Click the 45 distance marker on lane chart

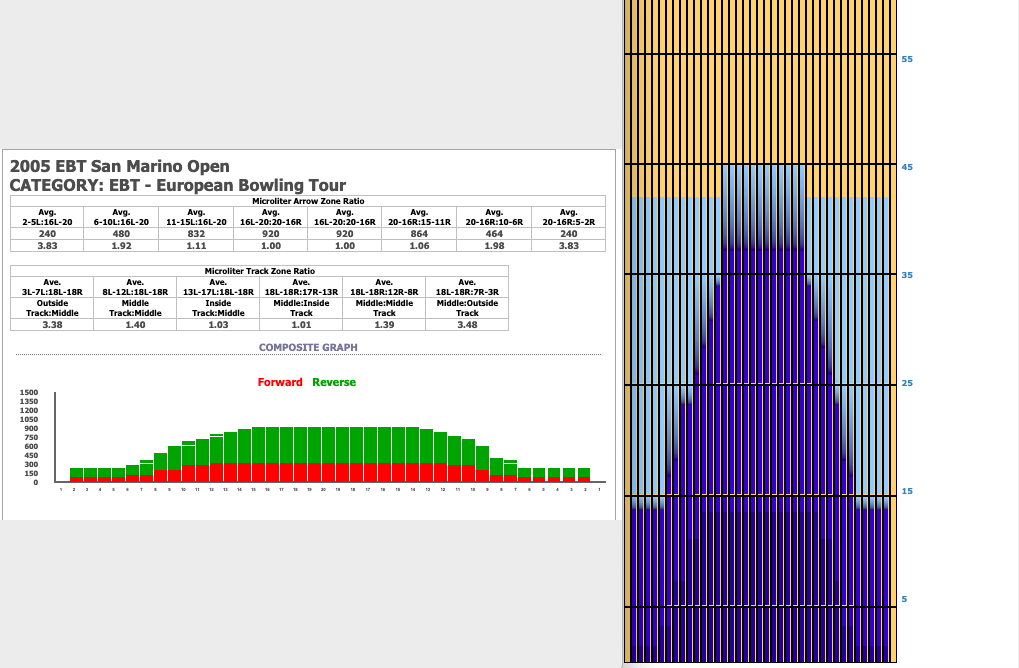coord(907,167)
